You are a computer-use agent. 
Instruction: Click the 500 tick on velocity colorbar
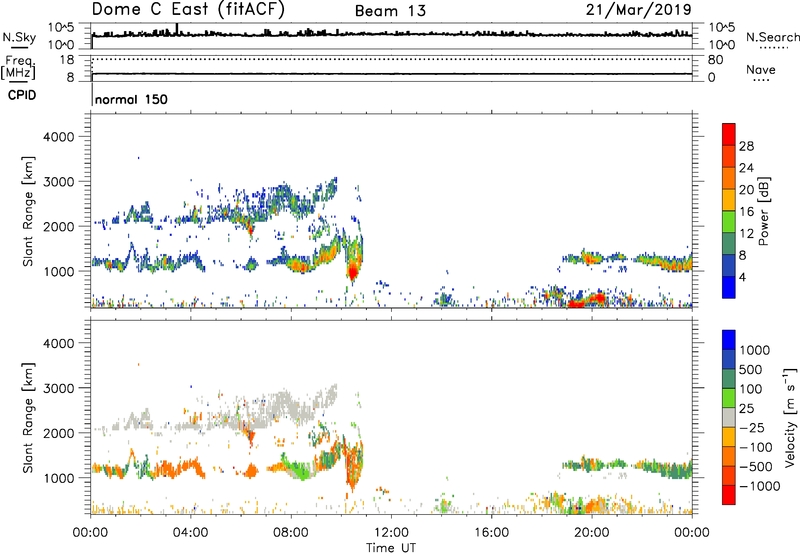(x=751, y=370)
